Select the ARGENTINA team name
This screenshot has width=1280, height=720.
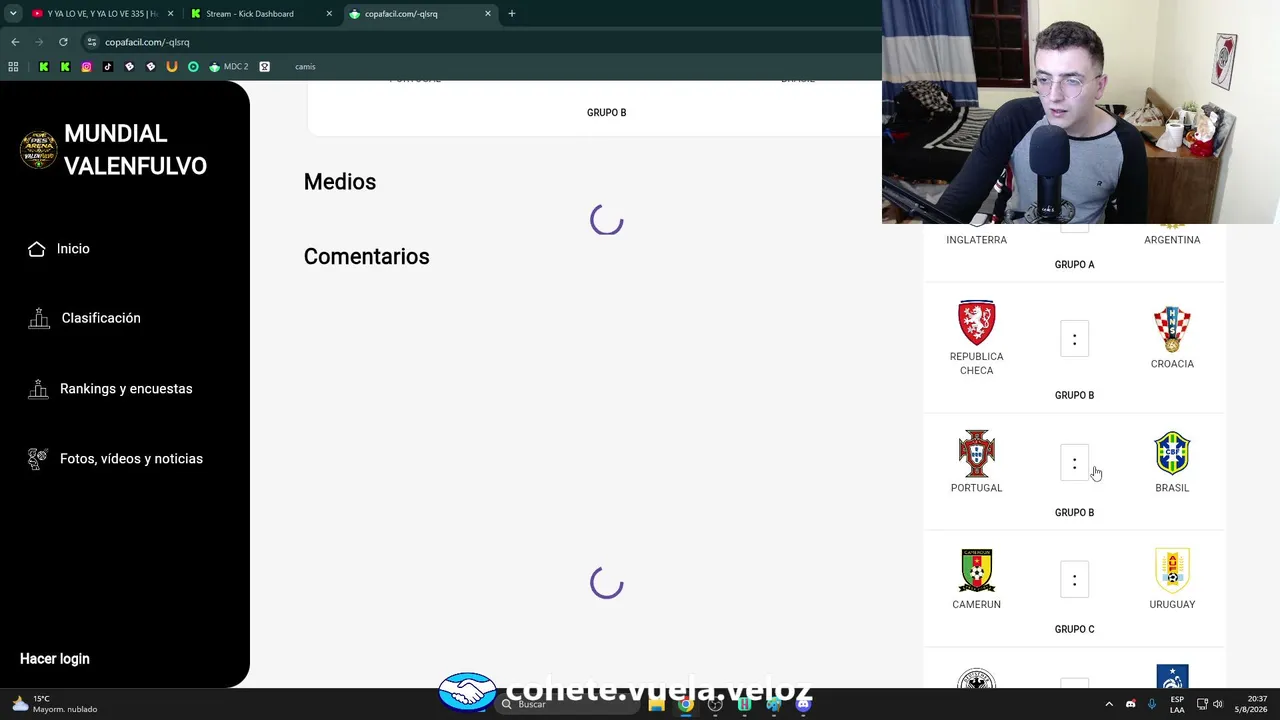(x=1172, y=240)
